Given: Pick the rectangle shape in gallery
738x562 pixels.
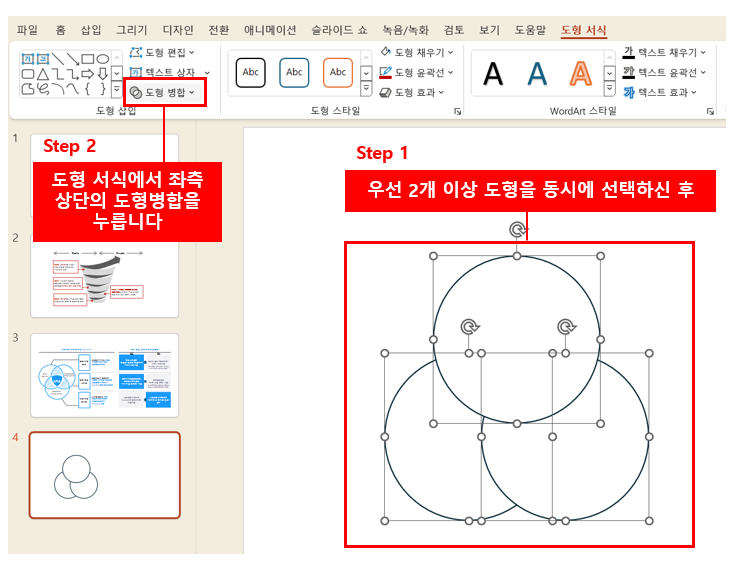Looking at the screenshot, I should (x=88, y=59).
